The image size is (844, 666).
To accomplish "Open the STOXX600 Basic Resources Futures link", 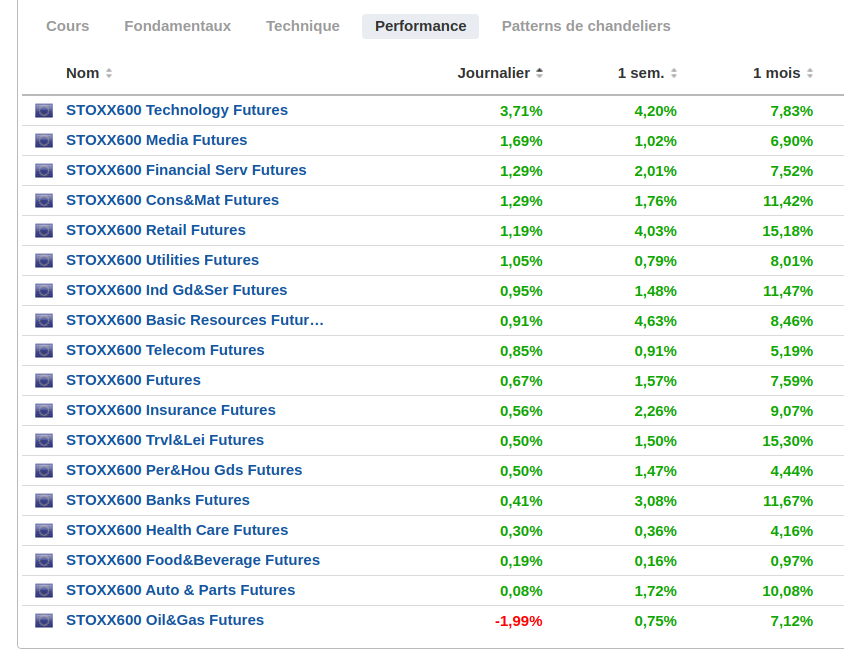I will (x=195, y=320).
